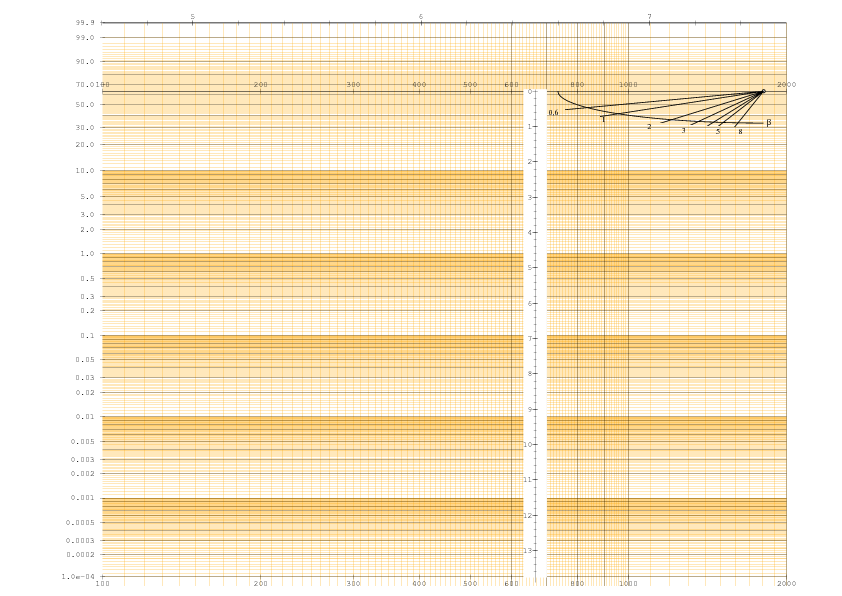The width and height of the screenshot is (842, 596).
Task: Click the 7 label on the top axis
Action: pos(649,16)
